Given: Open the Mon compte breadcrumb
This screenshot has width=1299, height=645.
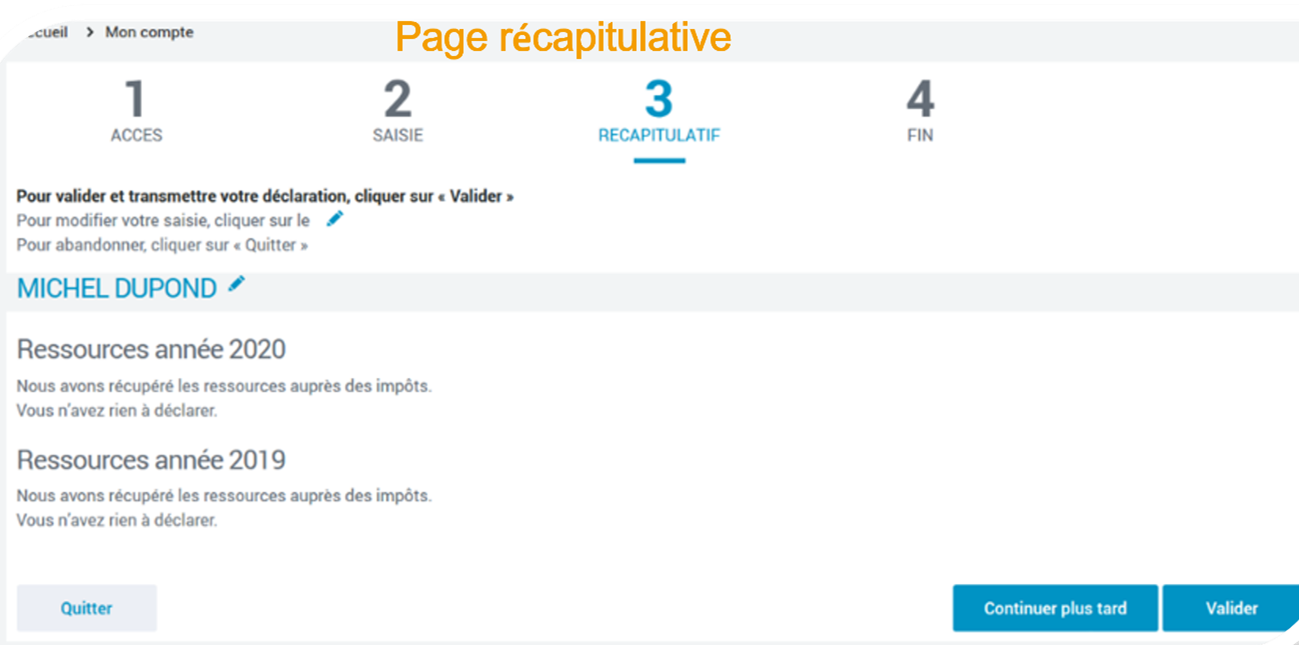Looking at the screenshot, I should click(x=149, y=33).
